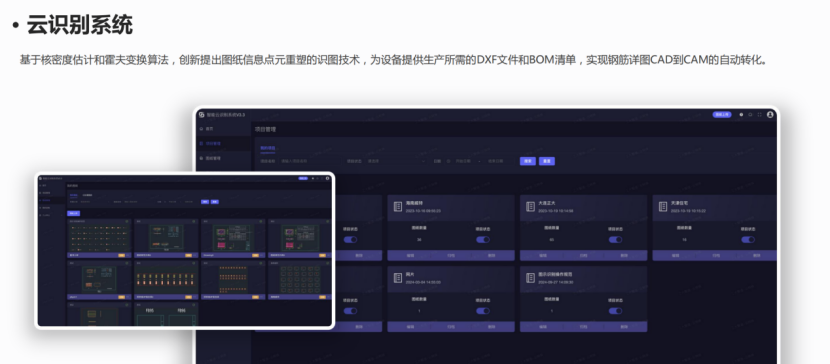Click the 项目管理 page heading in large window

click(x=265, y=129)
